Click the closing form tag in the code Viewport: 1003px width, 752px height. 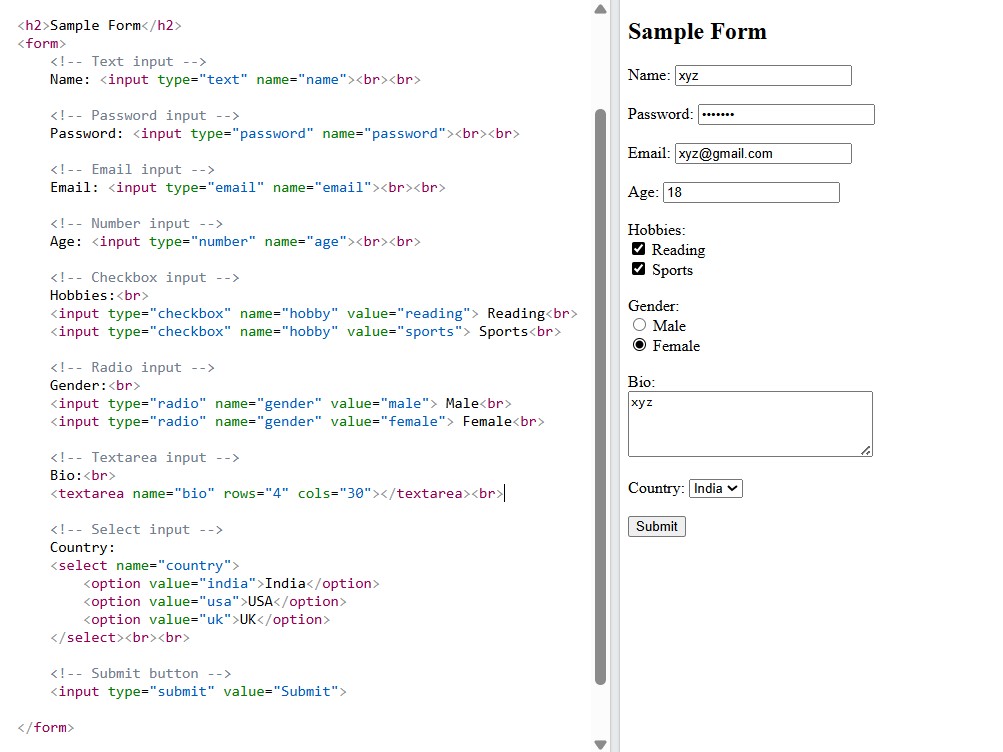(x=45, y=728)
